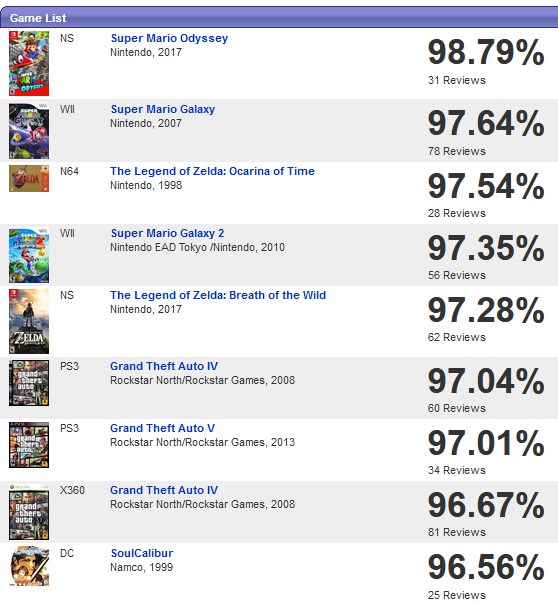
Task: Open the SoulCalibur title link
Action: pos(142,553)
